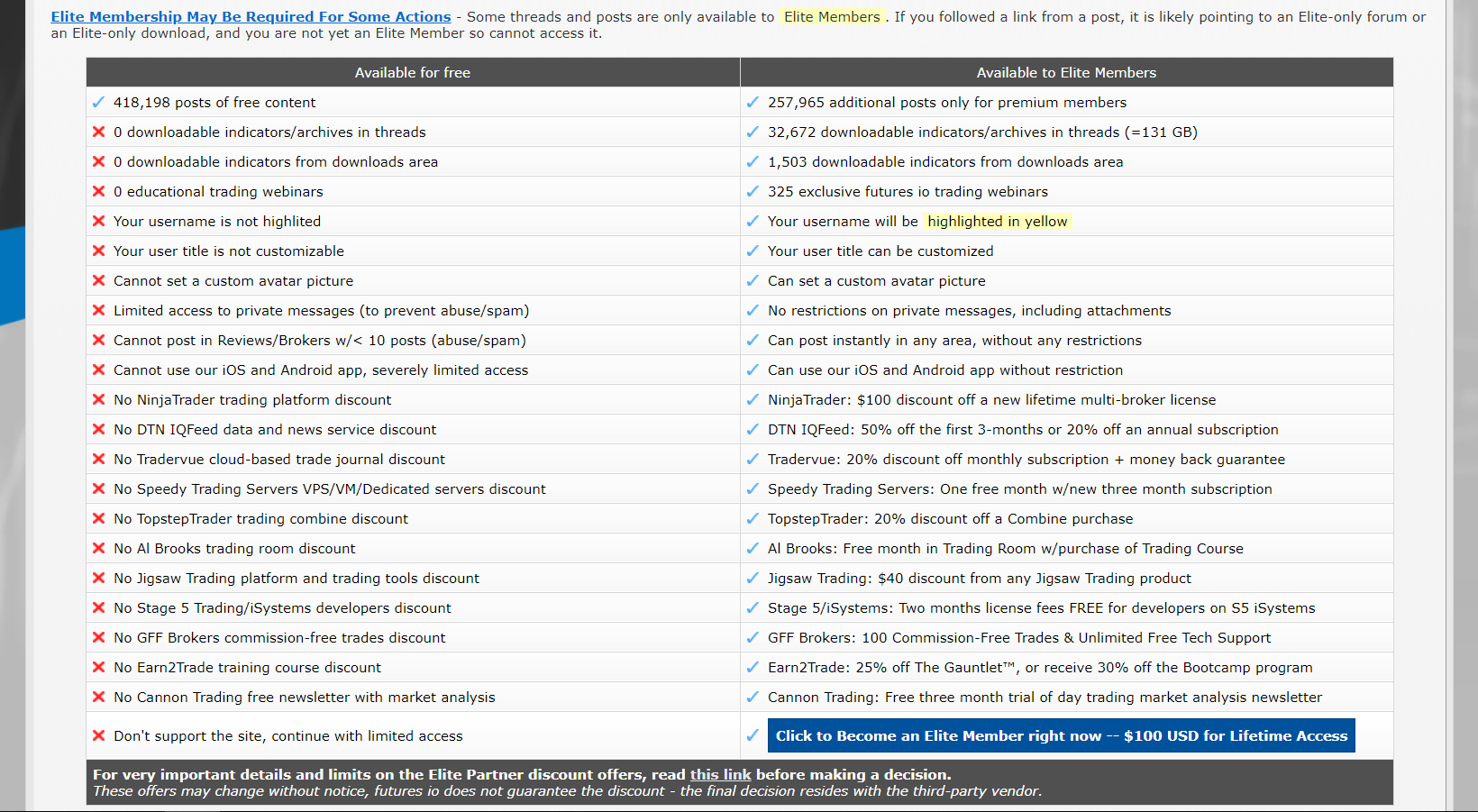This screenshot has height=812, width=1478.
Task: Click 'Don't support the site, continue with limited access'
Action: tap(288, 735)
